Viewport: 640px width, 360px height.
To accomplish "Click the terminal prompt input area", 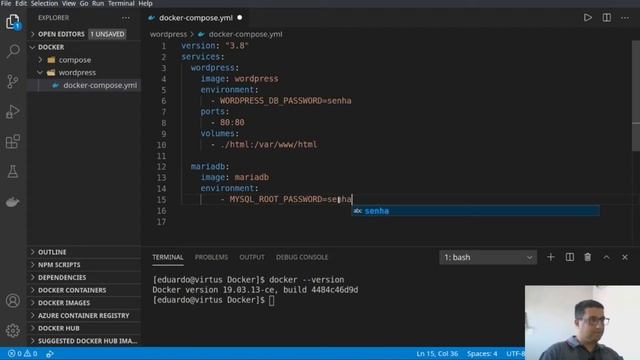I will [x=272, y=300].
